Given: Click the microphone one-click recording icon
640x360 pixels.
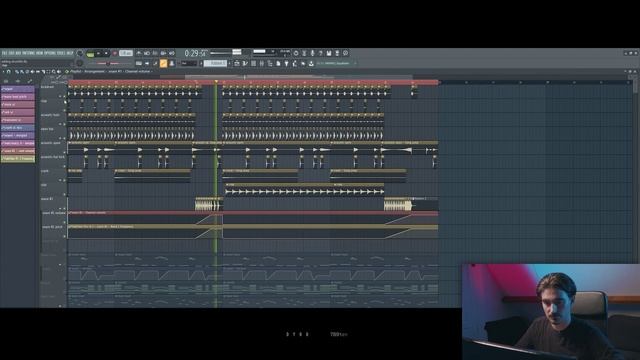Looking at the screenshot, I should click(x=312, y=53).
